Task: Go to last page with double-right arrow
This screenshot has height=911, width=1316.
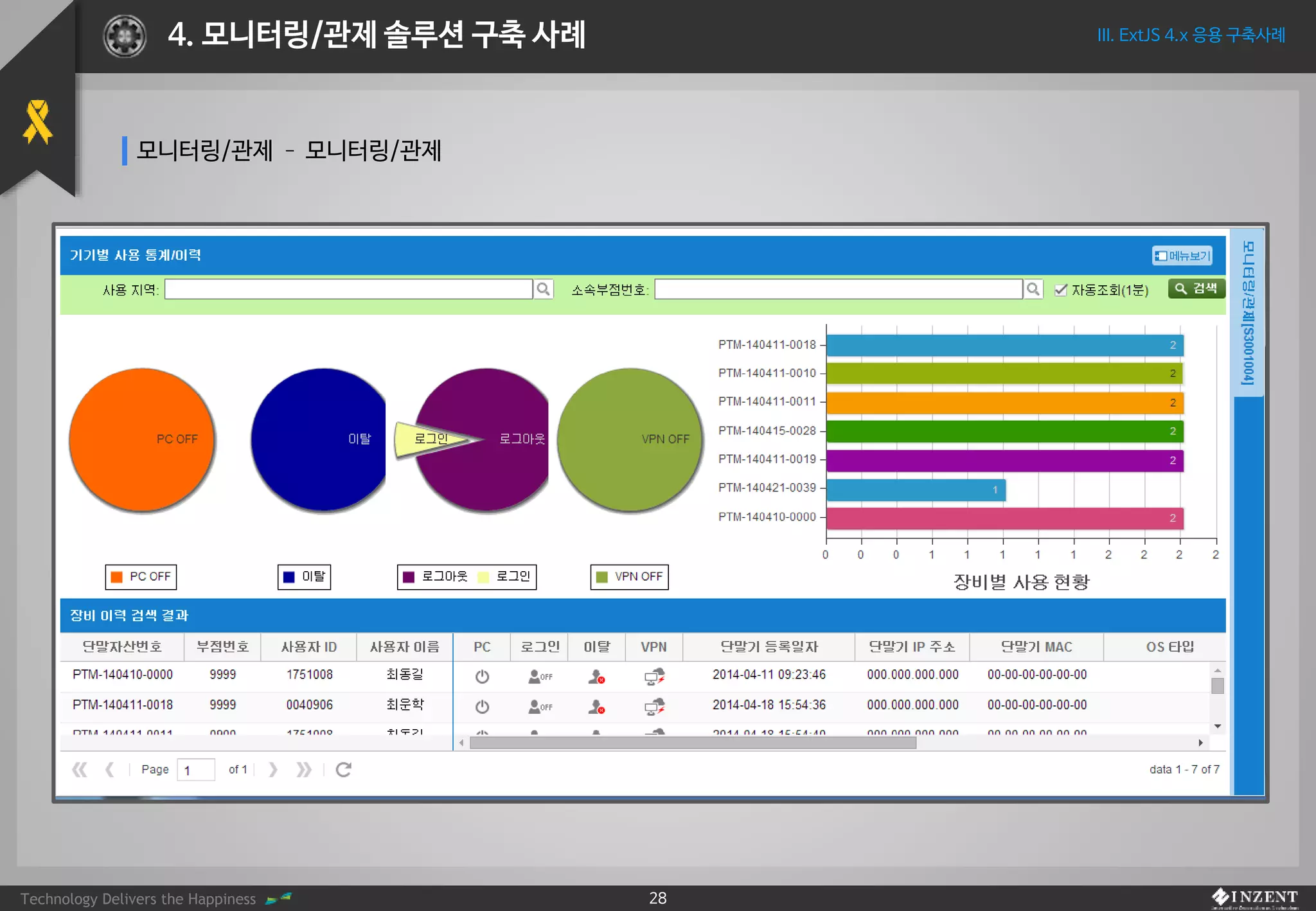Action: coord(304,770)
